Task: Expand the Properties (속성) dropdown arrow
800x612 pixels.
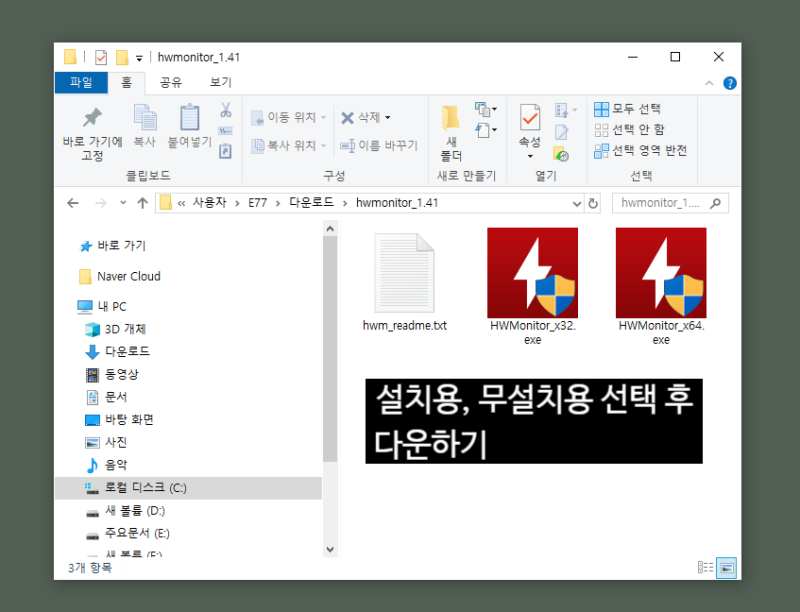Action: tap(530, 156)
